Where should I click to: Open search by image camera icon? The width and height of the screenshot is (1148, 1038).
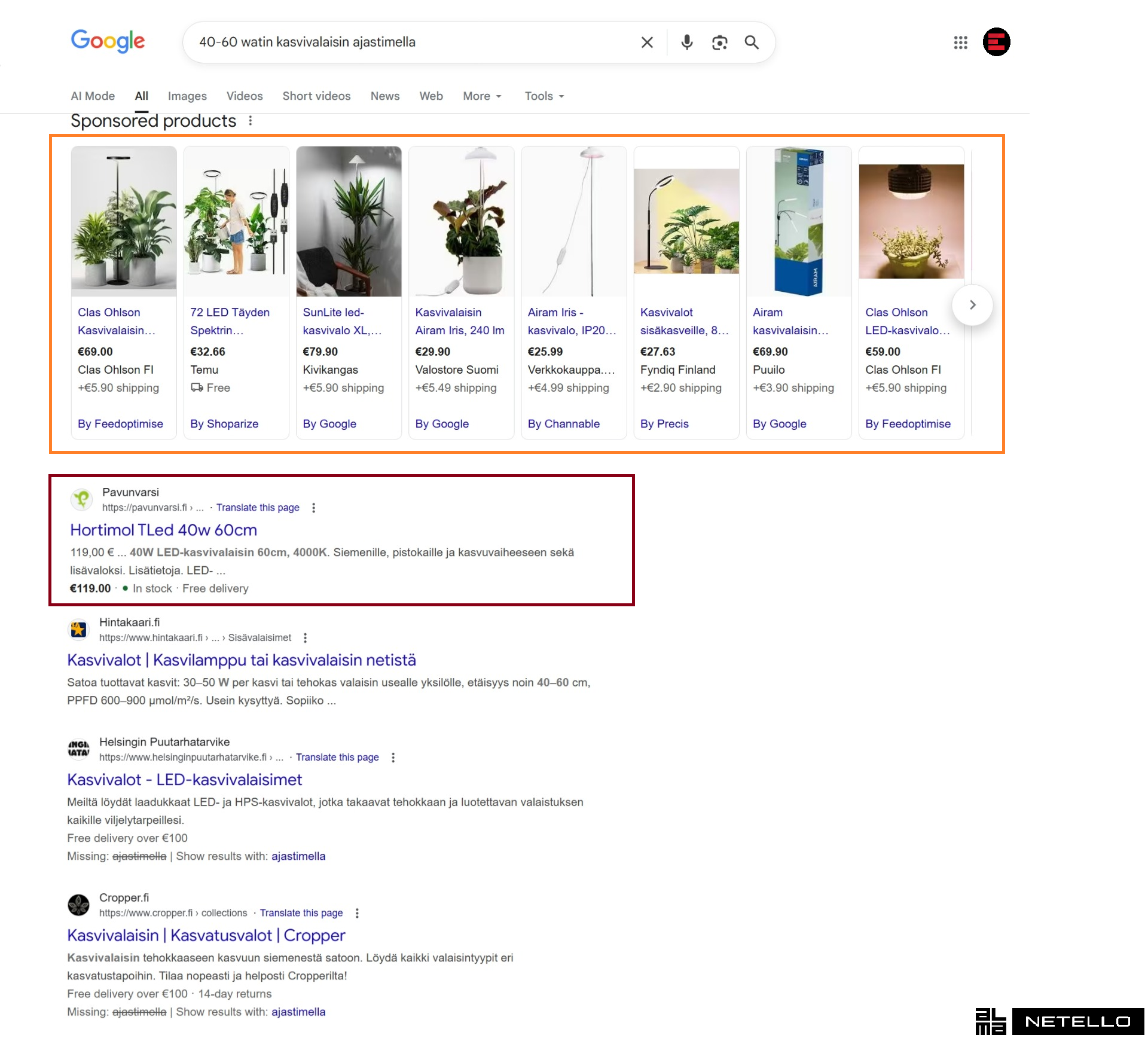tap(719, 42)
